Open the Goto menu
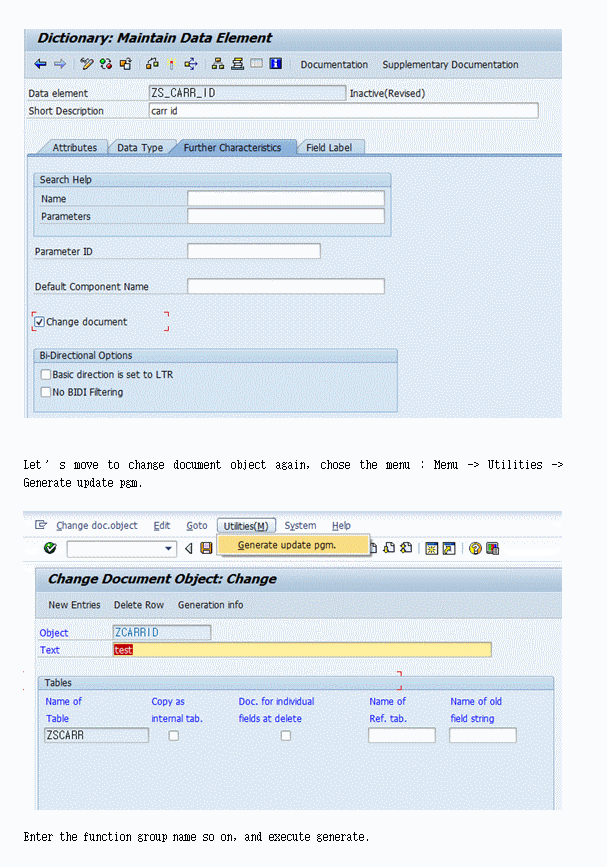The image size is (607, 867). [196, 525]
